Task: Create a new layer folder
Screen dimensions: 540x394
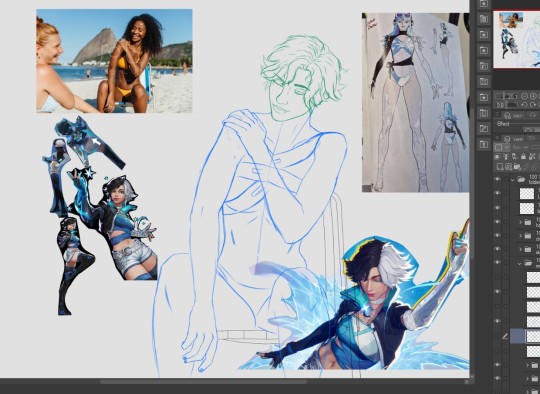Action: tap(517, 167)
